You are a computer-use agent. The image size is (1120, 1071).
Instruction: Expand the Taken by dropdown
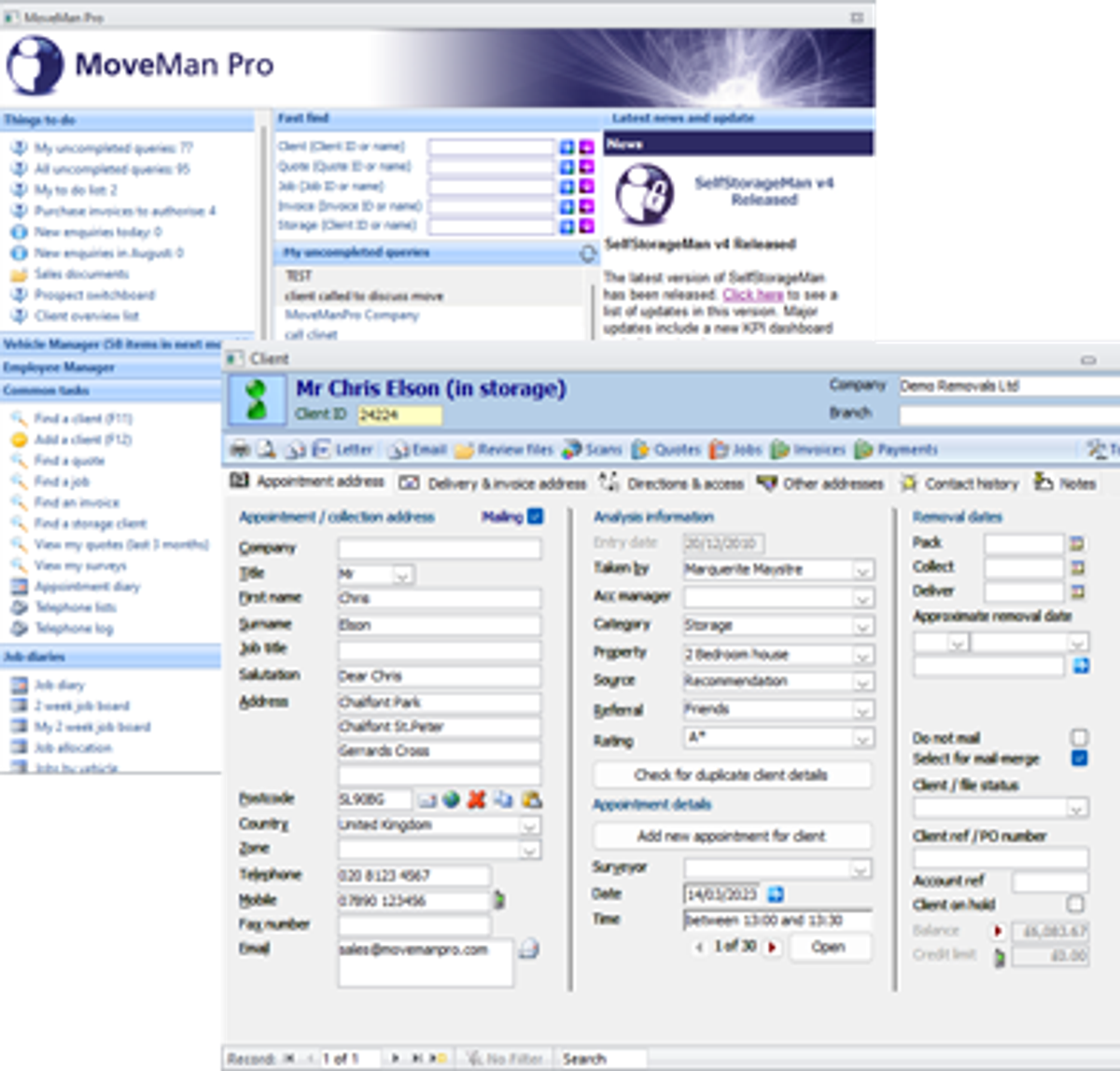tap(863, 569)
